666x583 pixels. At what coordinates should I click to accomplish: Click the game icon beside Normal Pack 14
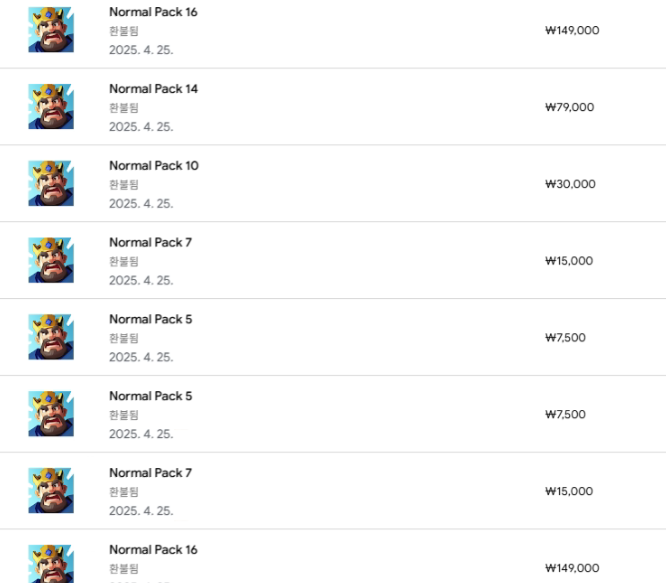50,107
